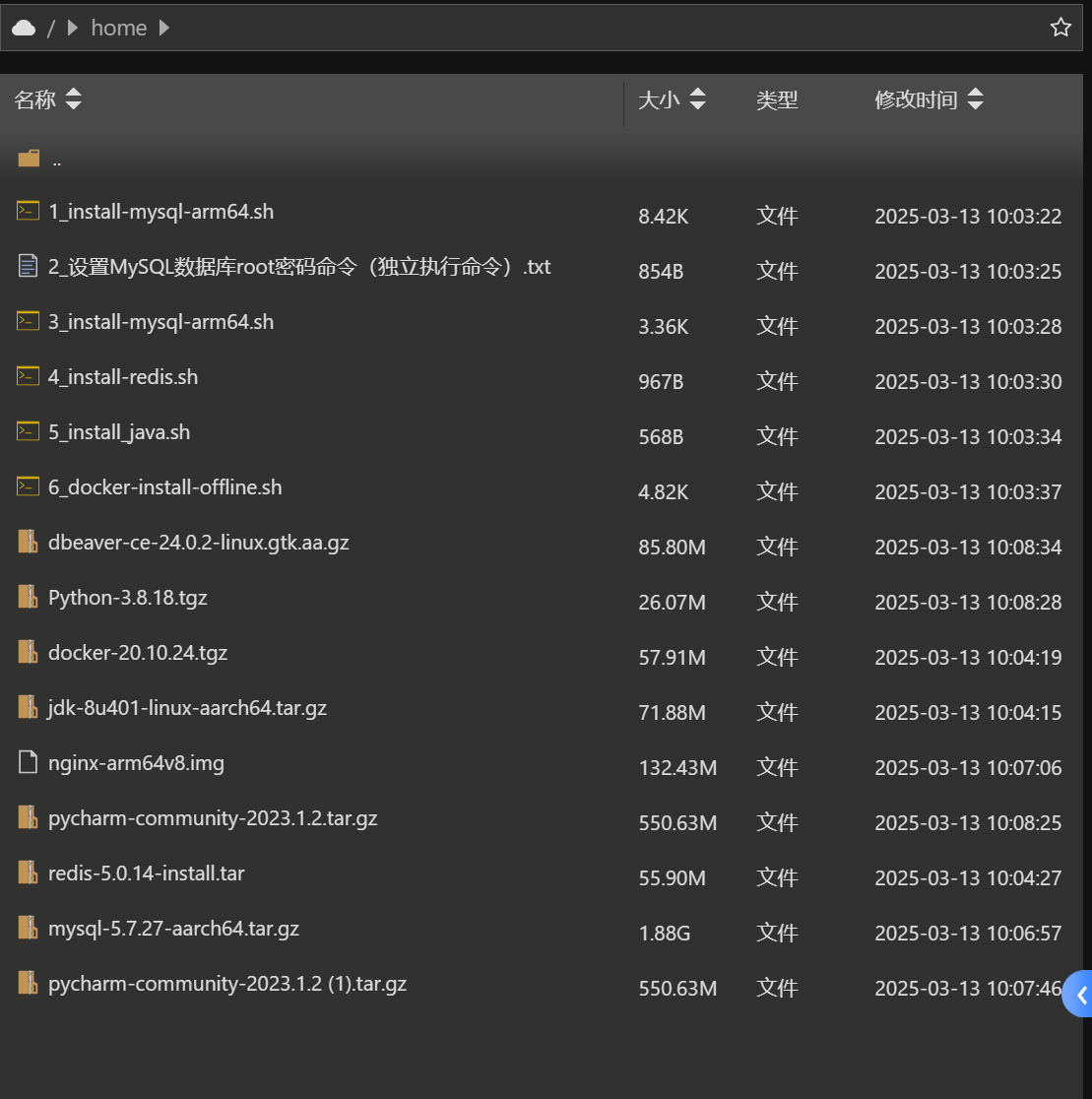Select the 4_install-redis.sh script icon
Image resolution: width=1092 pixels, height=1099 pixels.
click(x=28, y=375)
